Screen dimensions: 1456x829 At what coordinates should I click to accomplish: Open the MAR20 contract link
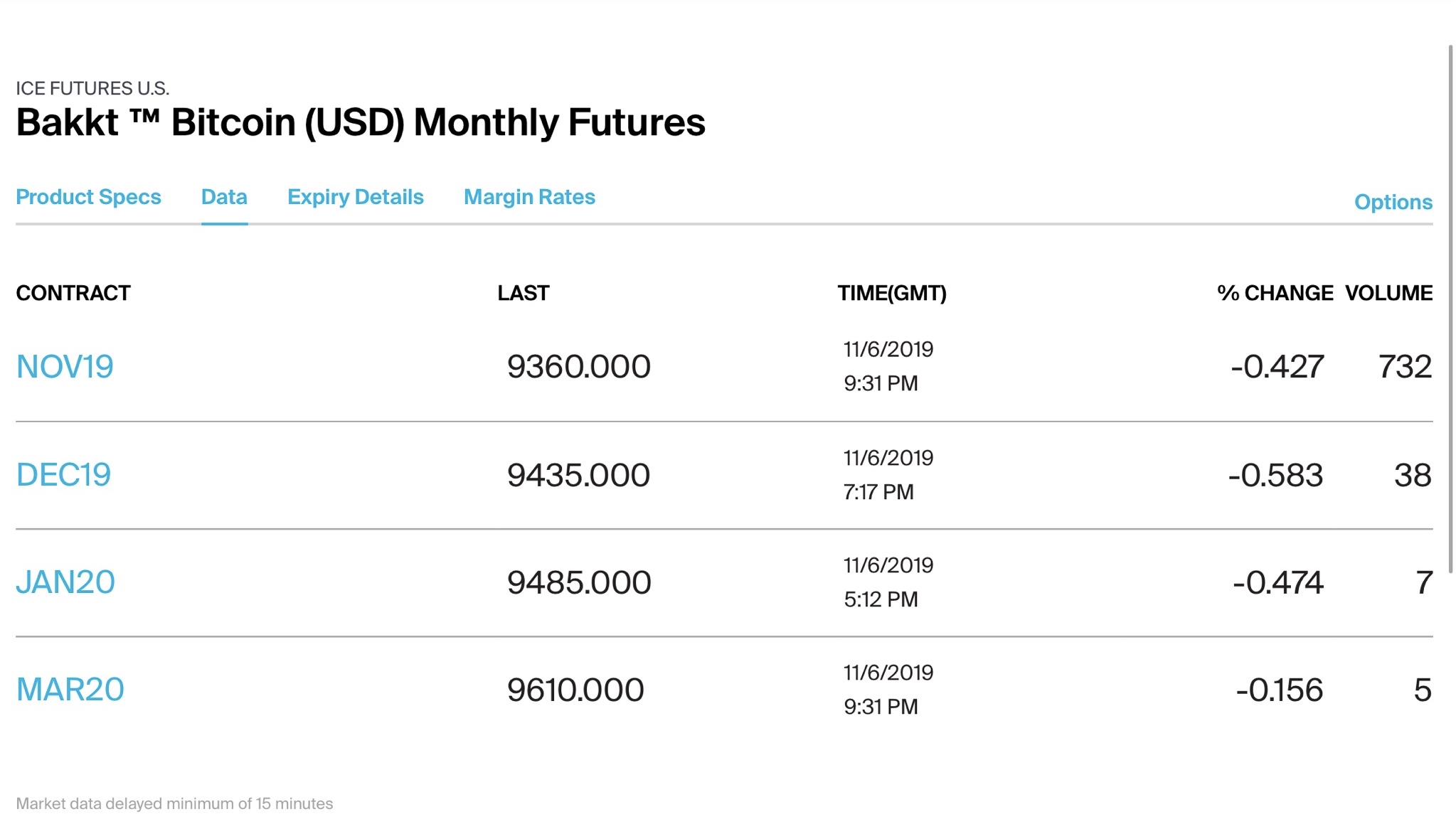point(70,690)
